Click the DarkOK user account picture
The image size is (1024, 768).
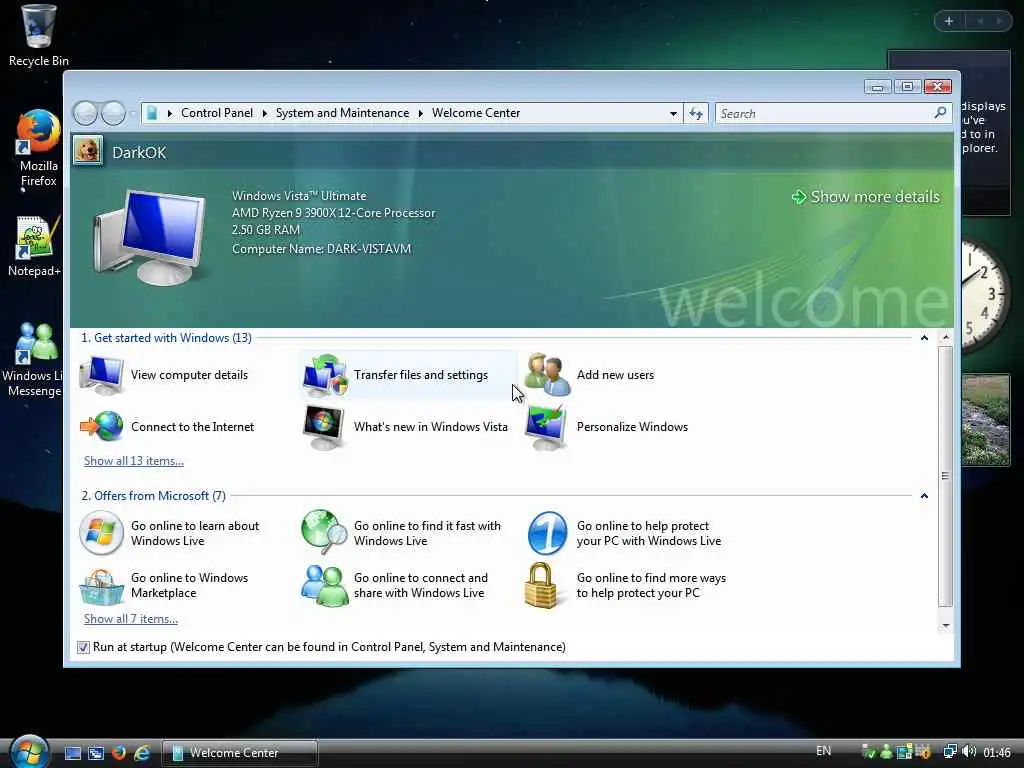click(88, 151)
